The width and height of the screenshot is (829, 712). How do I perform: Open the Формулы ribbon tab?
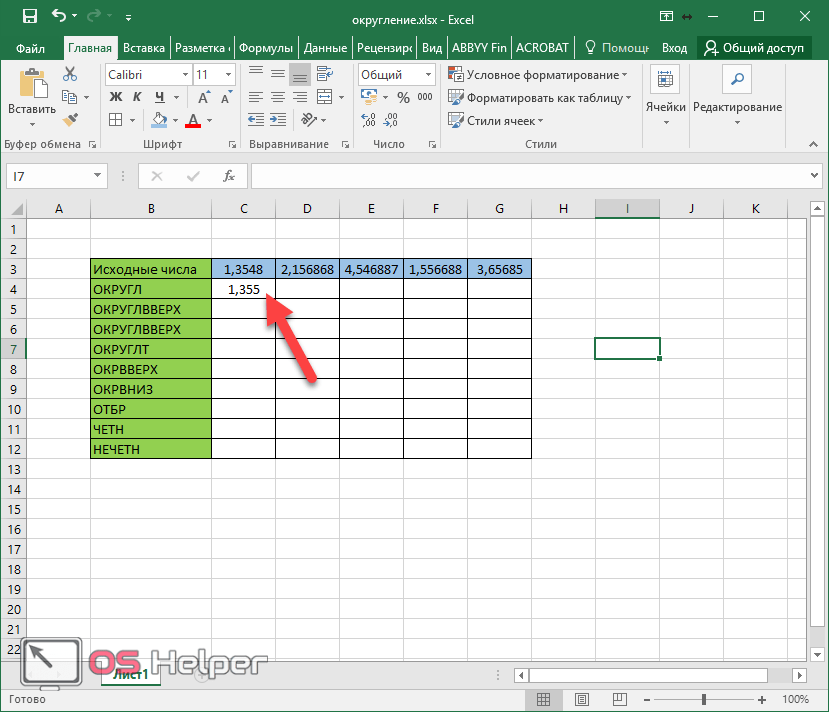click(x=265, y=48)
